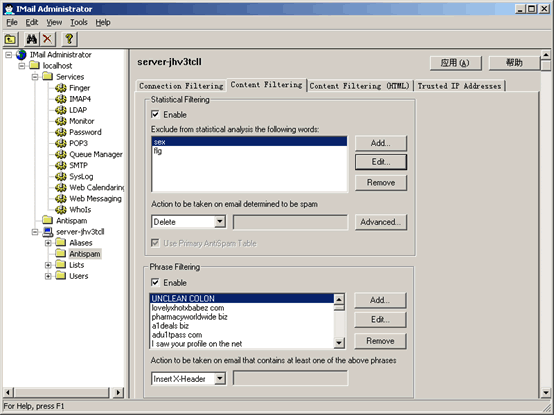Click the Users folder icon
The image size is (555, 416).
[61, 276]
